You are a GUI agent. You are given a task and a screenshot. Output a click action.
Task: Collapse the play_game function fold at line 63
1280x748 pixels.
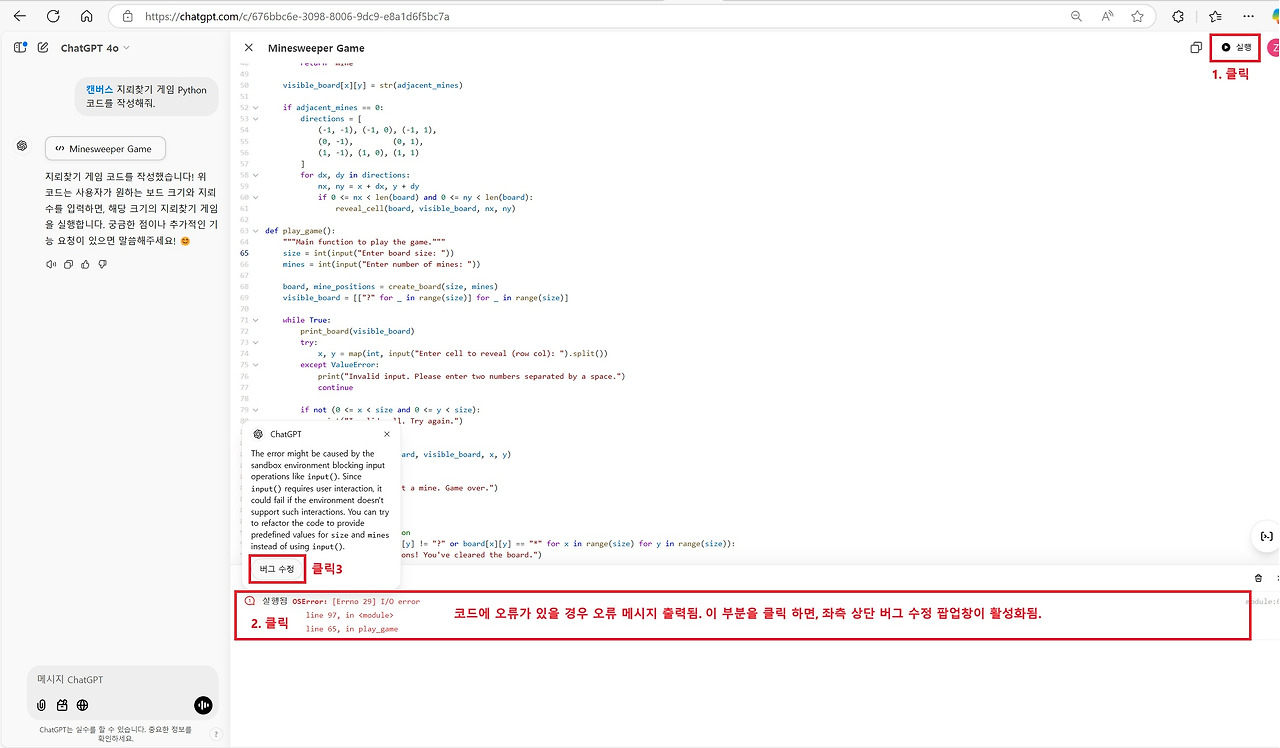tap(255, 231)
